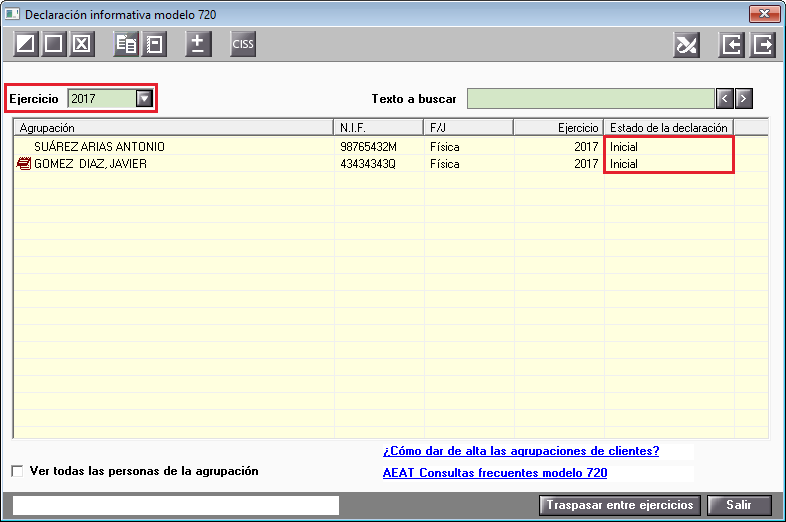Open AEAT Consultas frecuentes modelo 720 link

coord(495,473)
